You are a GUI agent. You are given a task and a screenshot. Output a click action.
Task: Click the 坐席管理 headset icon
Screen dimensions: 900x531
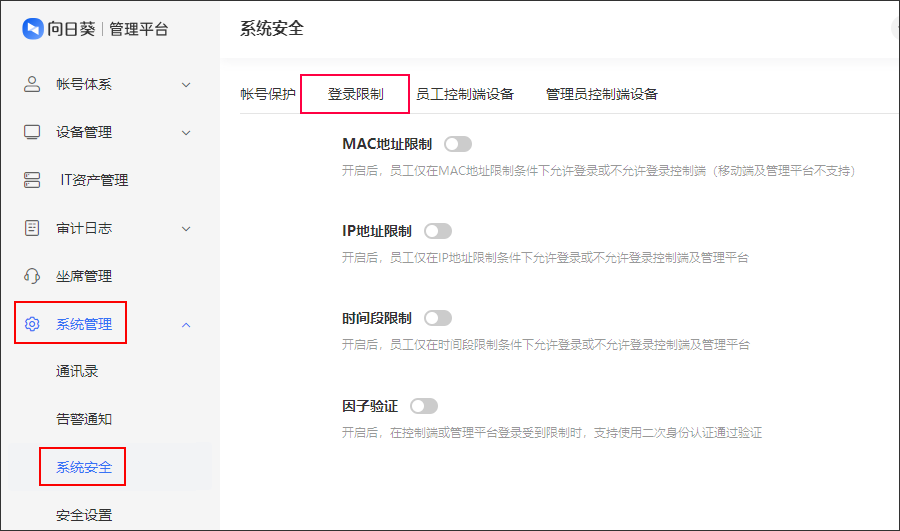click(32, 276)
